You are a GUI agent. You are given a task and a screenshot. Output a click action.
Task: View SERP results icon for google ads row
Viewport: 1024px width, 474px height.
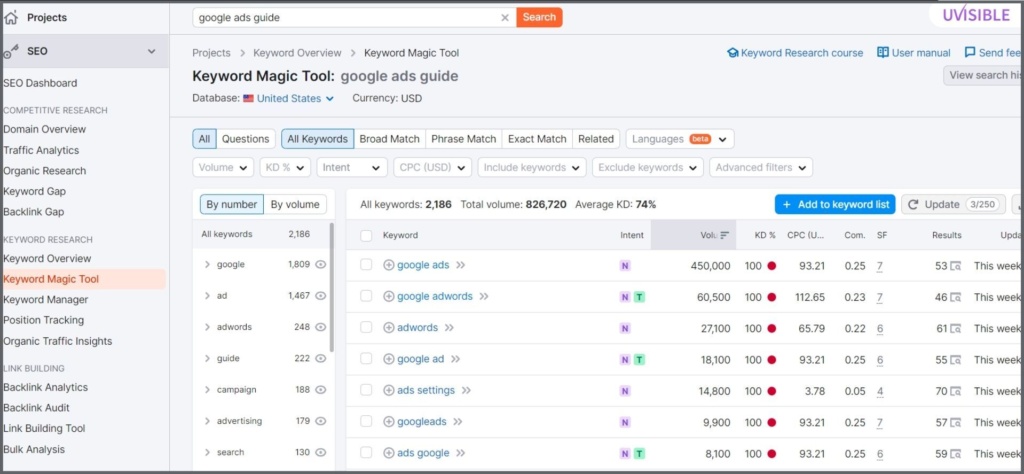point(955,266)
